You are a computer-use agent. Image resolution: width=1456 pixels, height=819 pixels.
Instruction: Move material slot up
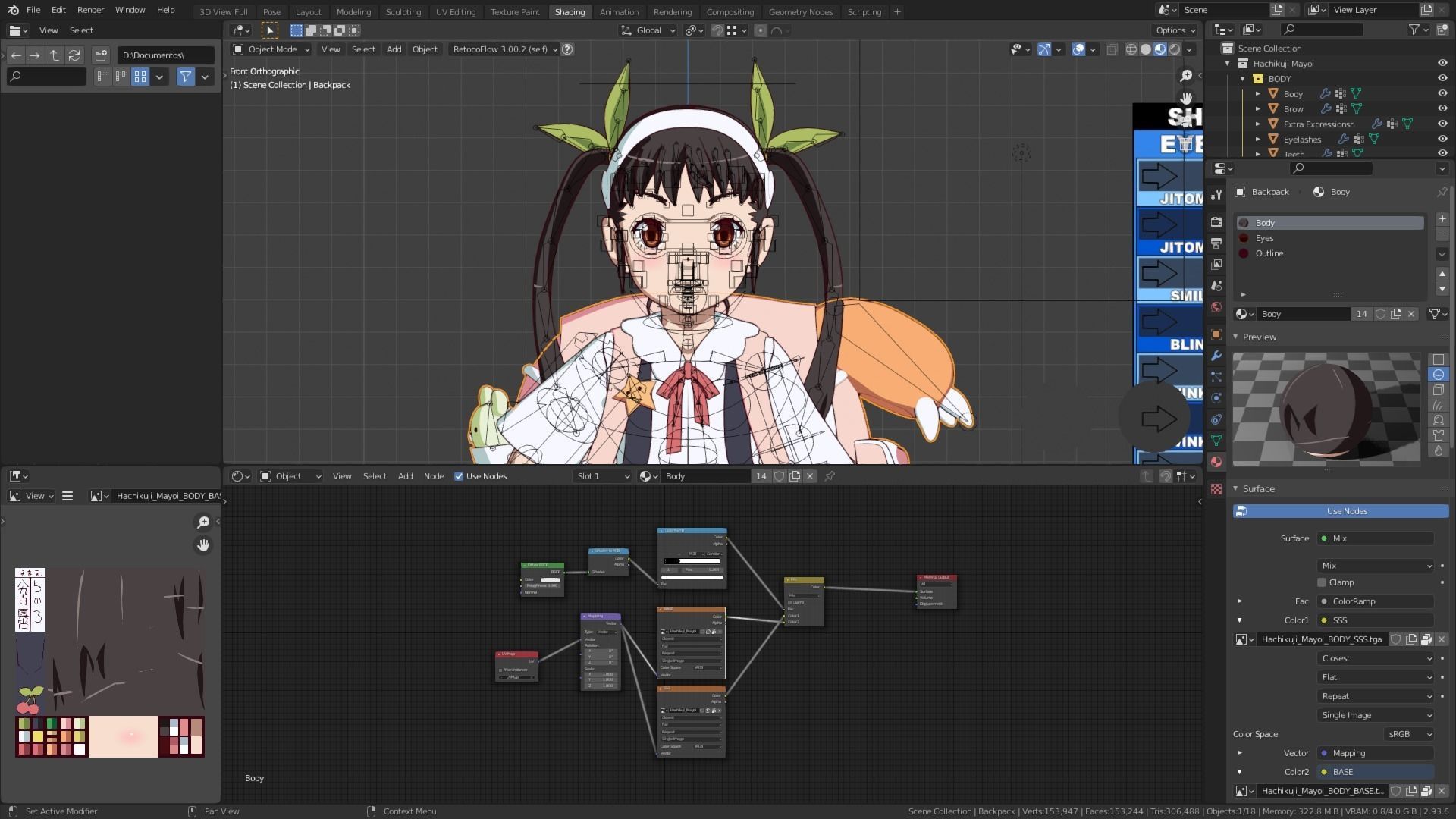pos(1442,274)
